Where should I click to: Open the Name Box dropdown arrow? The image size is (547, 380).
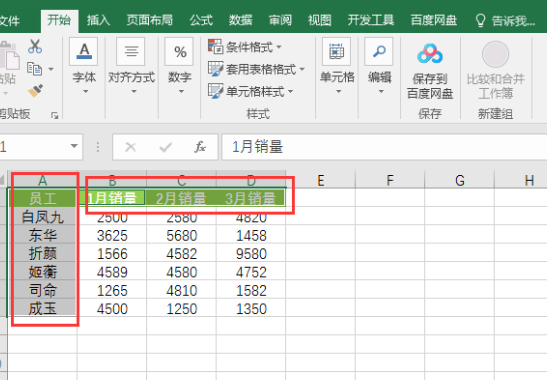click(x=74, y=146)
